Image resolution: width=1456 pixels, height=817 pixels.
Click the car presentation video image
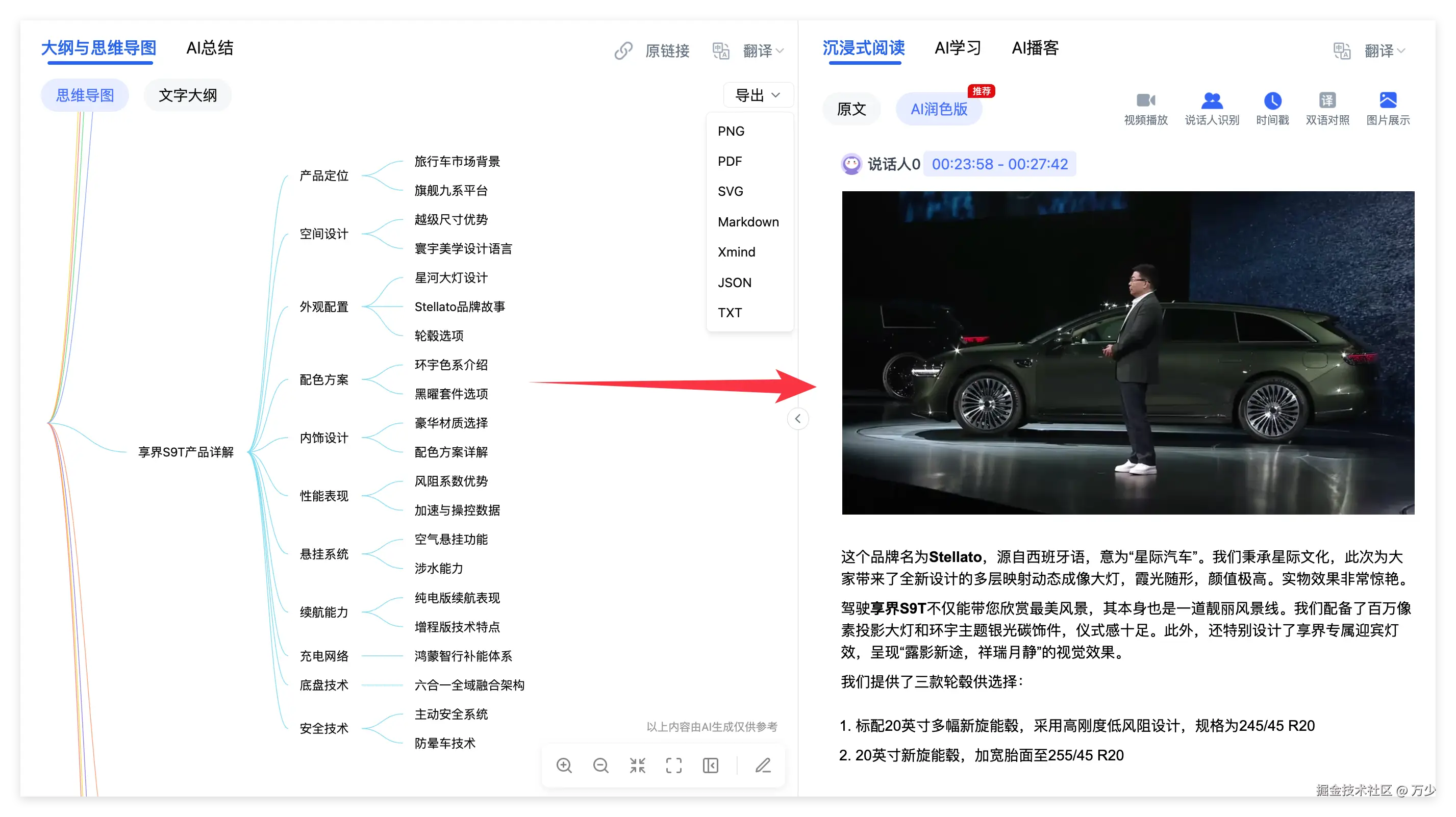coord(1127,352)
